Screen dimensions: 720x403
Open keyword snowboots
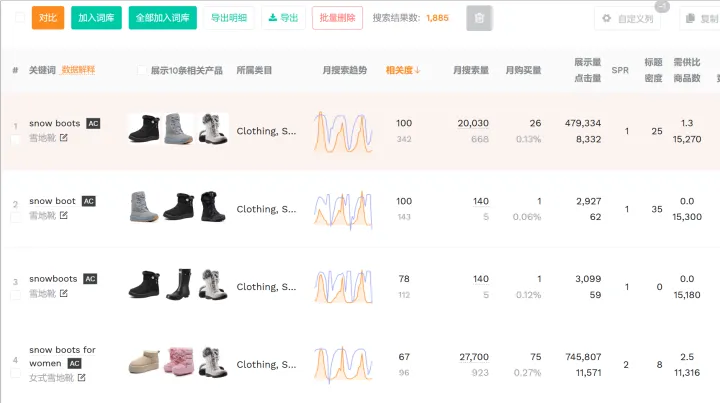point(53,279)
